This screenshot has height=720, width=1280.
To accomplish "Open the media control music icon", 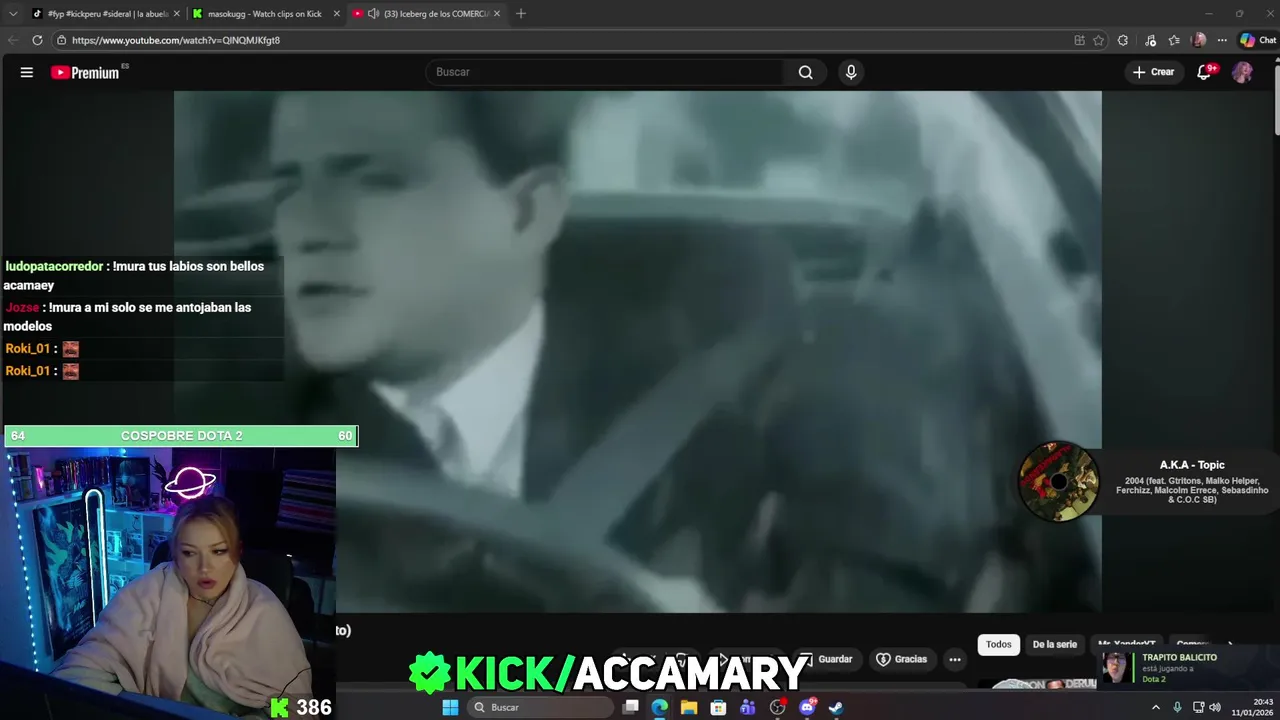I will (1151, 40).
